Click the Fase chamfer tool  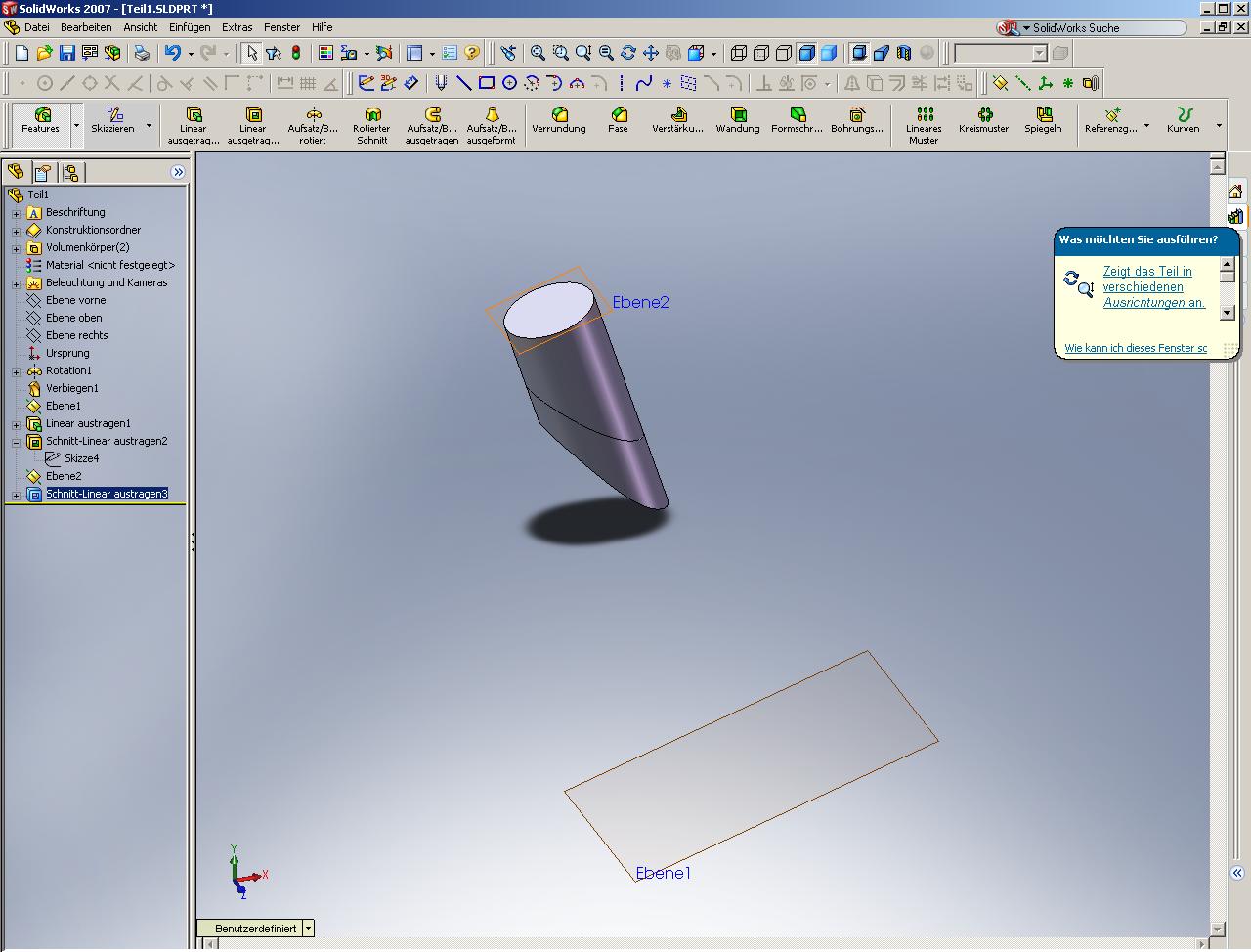pos(619,121)
